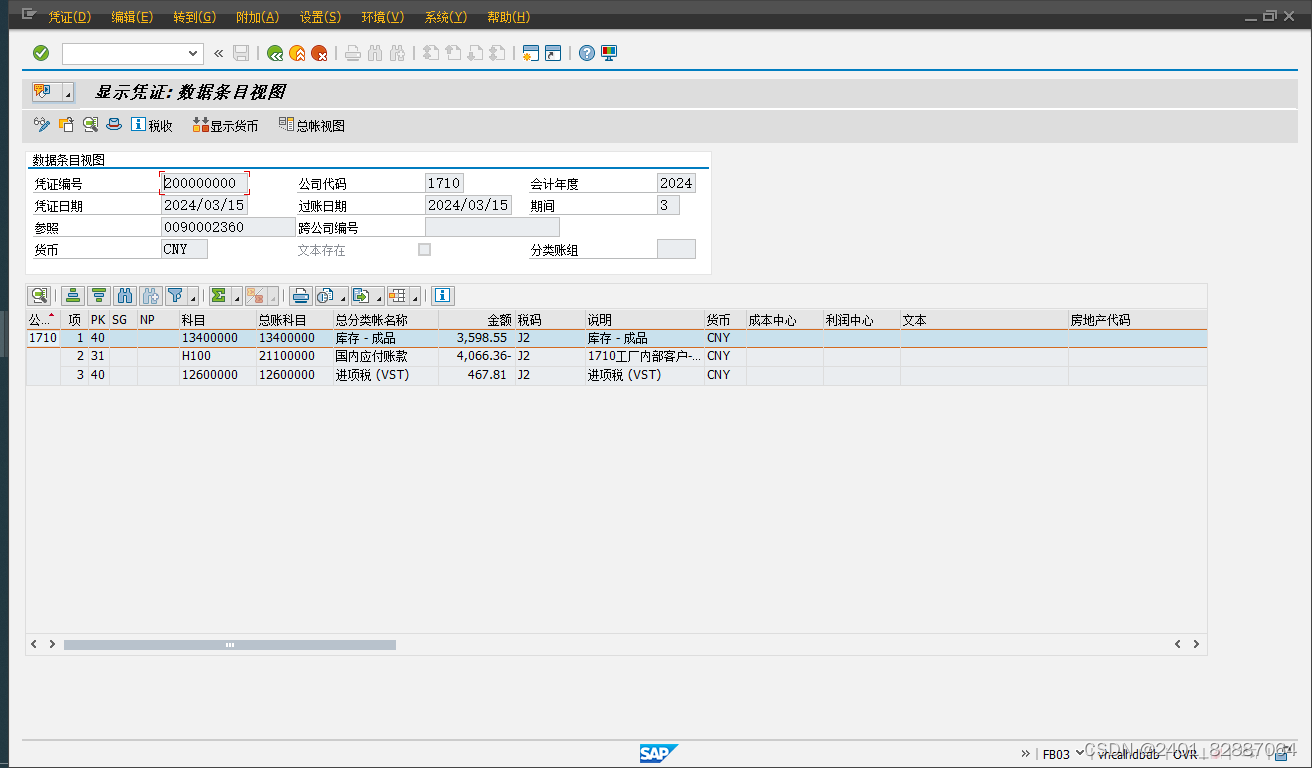Click the green Back arrow icon
This screenshot has width=1312, height=768.
point(275,53)
